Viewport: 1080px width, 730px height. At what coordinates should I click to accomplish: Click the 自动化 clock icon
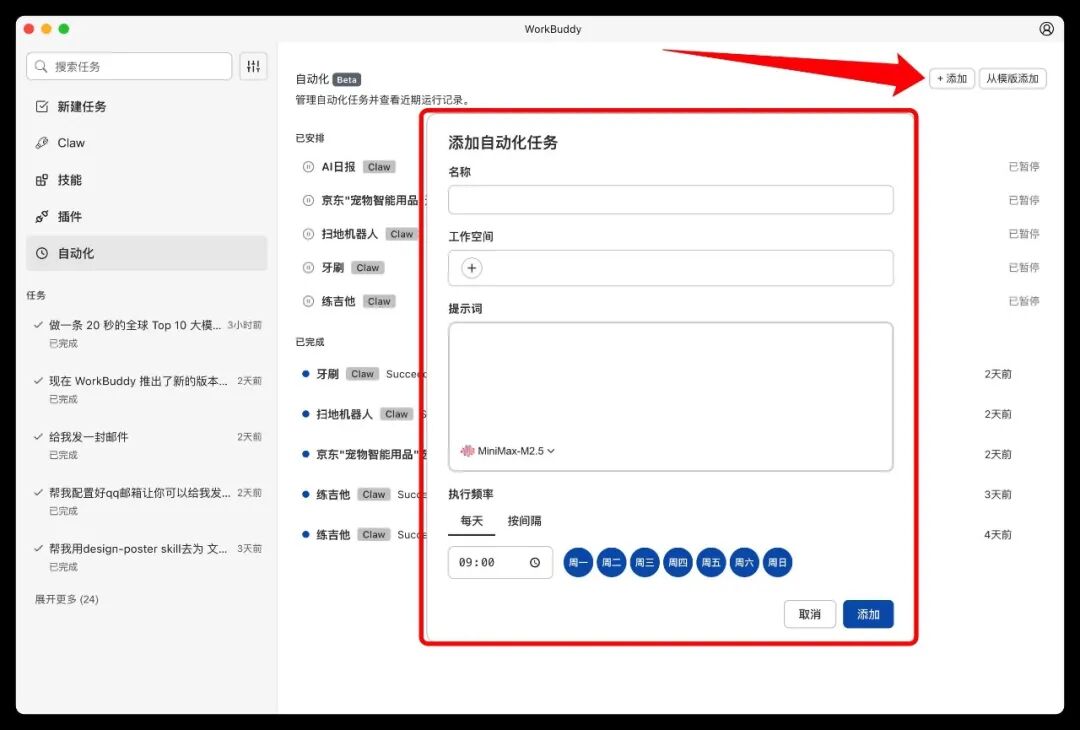tap(42, 253)
